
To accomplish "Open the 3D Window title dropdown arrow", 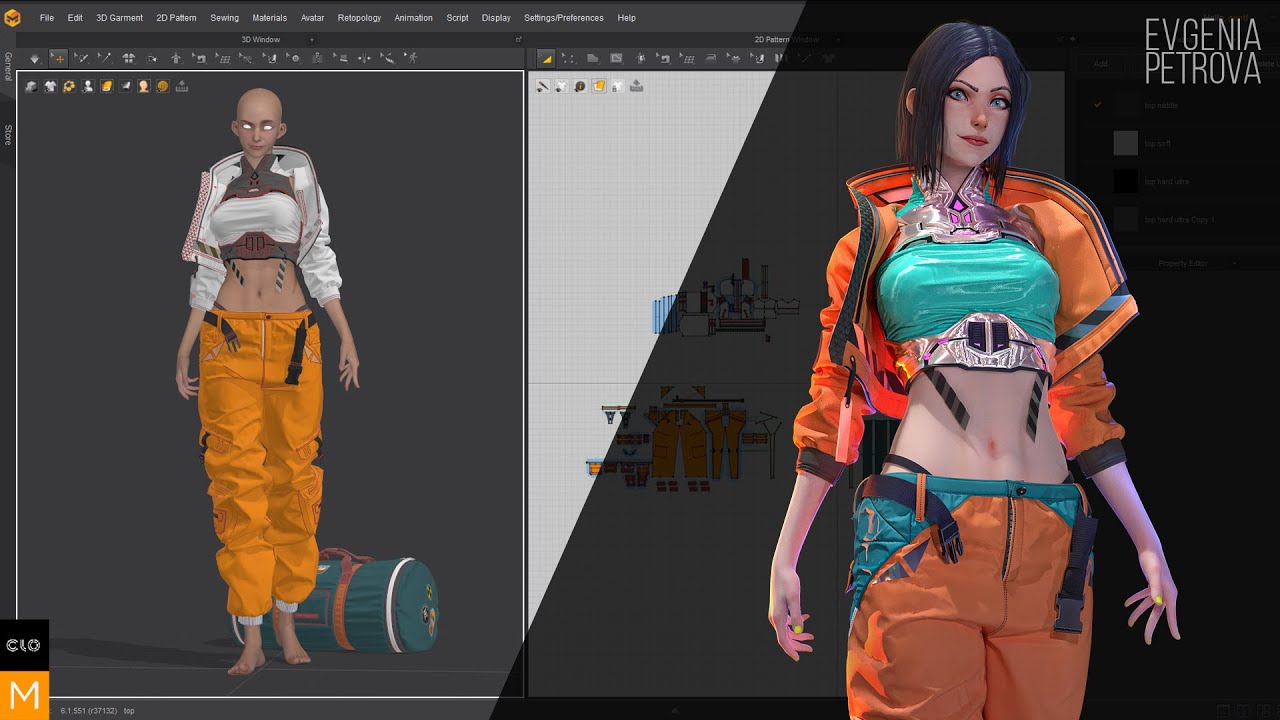I will [311, 40].
